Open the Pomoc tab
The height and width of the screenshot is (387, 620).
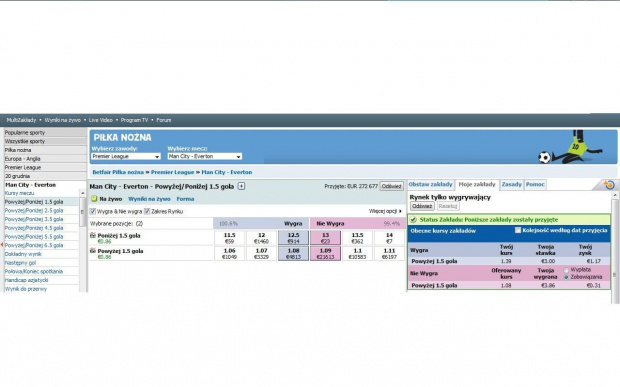535,184
